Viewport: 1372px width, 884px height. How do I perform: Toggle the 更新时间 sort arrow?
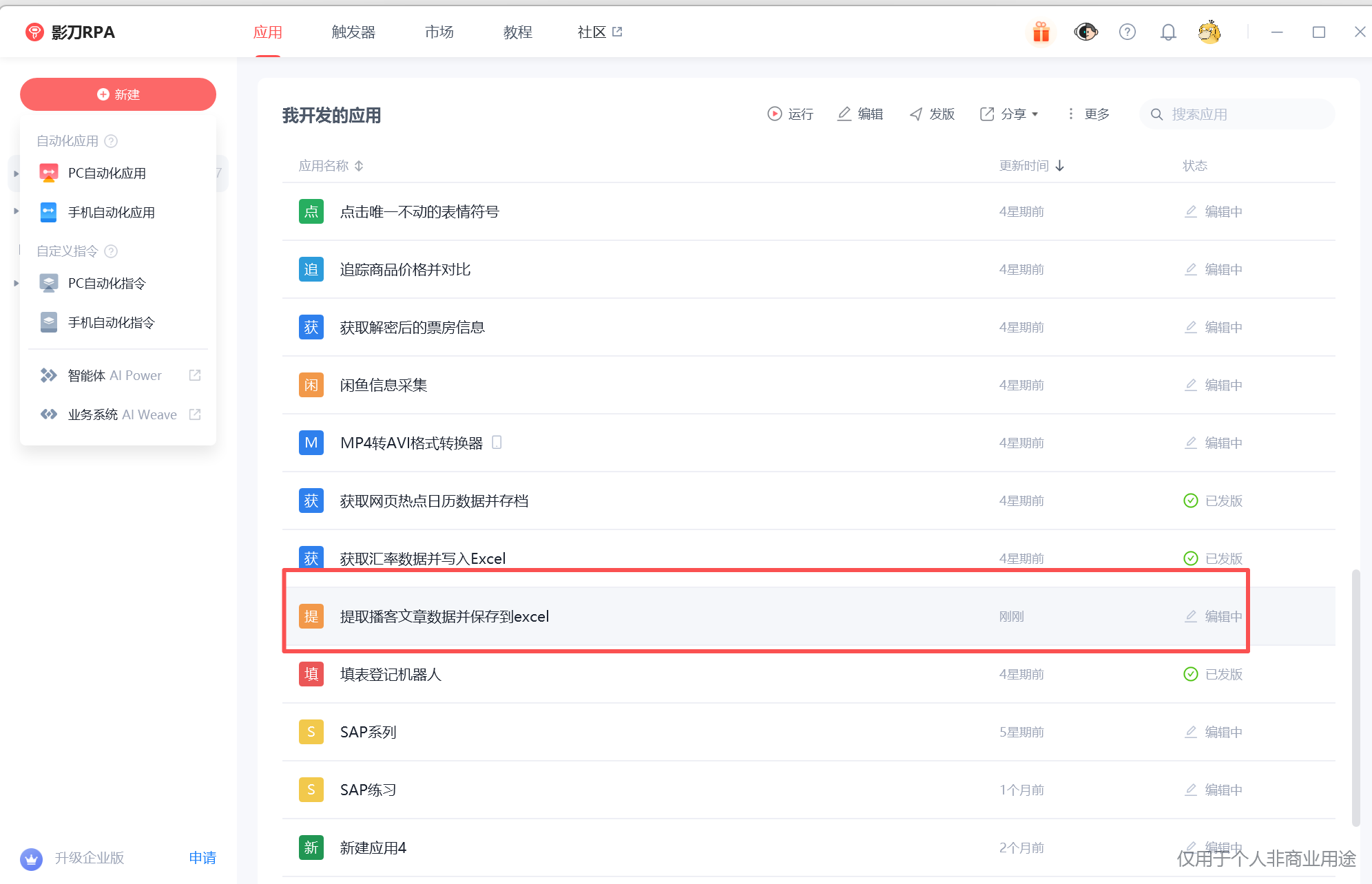1060,165
